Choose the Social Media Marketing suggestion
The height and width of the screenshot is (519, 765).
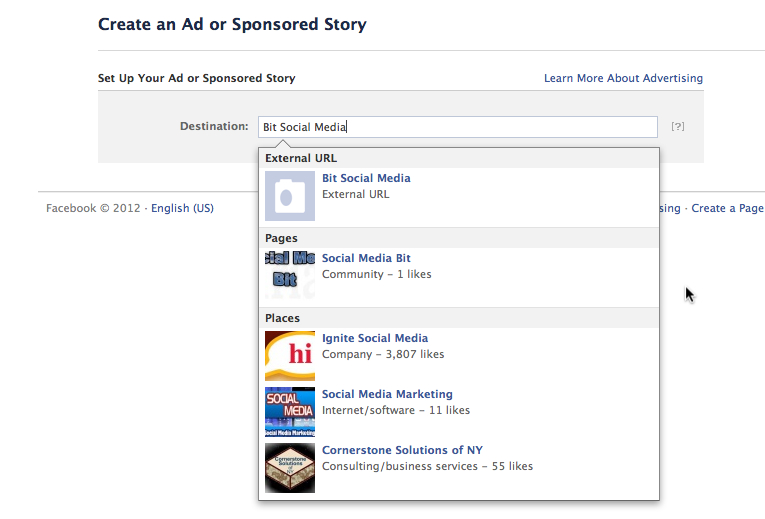(x=459, y=412)
